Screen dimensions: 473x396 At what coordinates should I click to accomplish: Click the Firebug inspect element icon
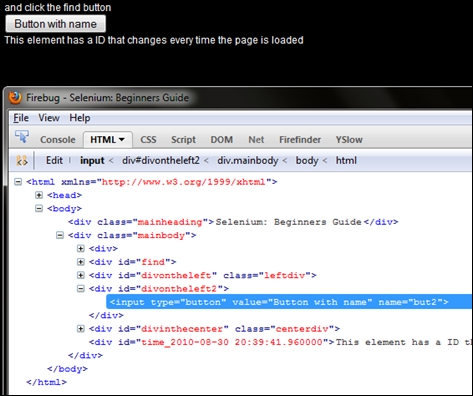22,137
